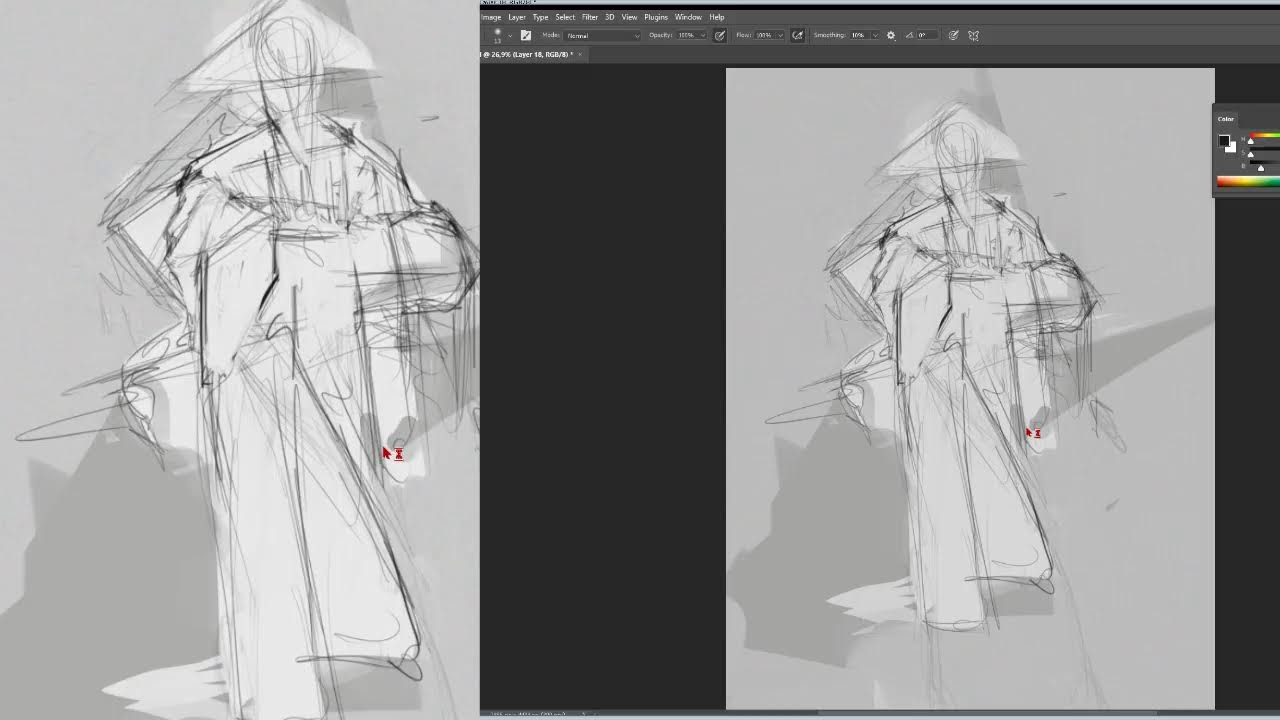Click the background color swatch

point(1231,148)
